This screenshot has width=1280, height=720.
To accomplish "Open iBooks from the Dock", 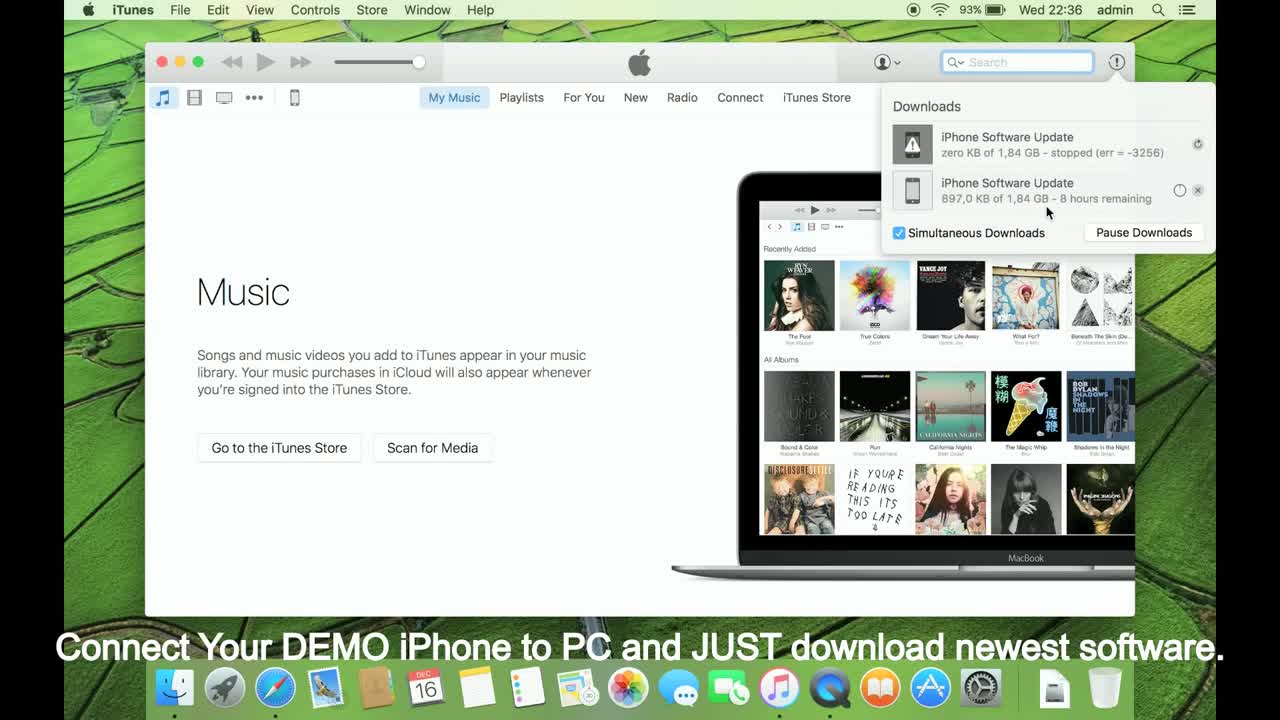I will click(880, 688).
